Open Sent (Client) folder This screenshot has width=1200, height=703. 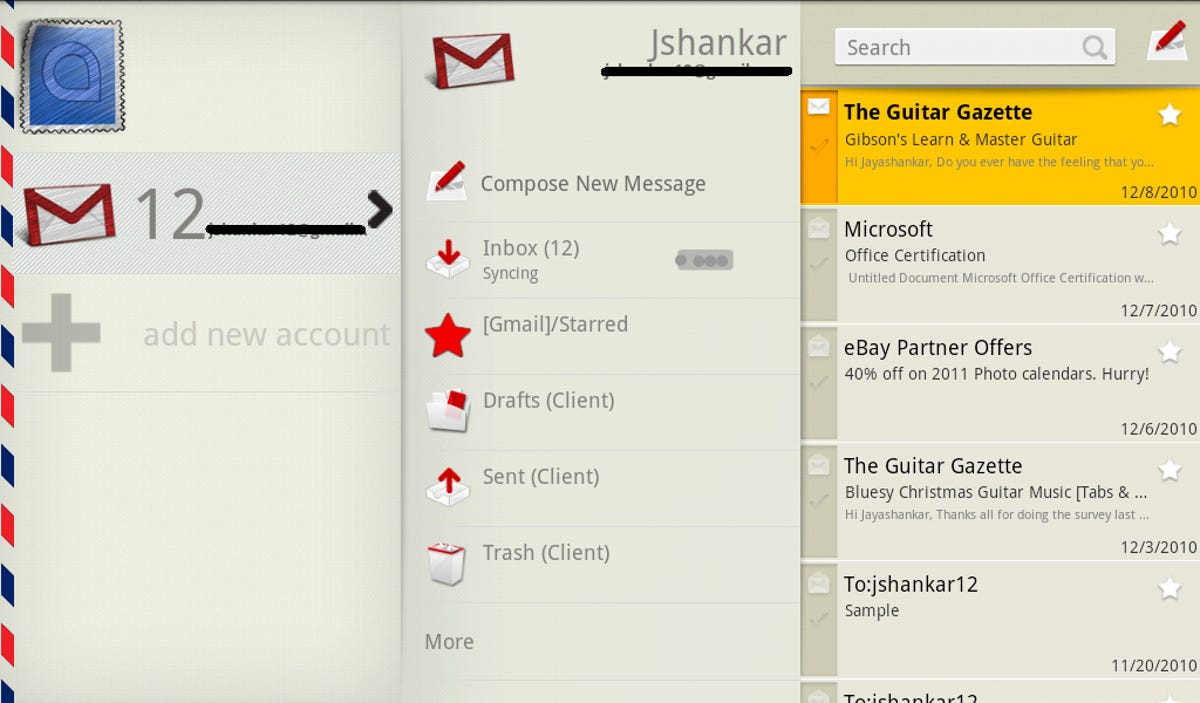coord(540,477)
